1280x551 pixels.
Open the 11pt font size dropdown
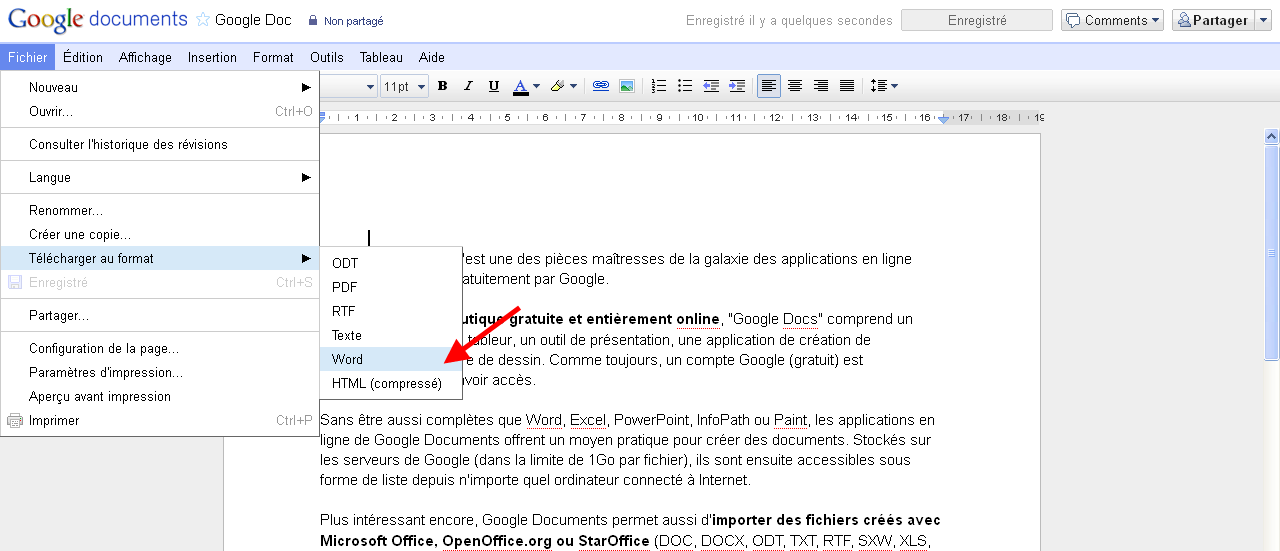click(x=404, y=86)
